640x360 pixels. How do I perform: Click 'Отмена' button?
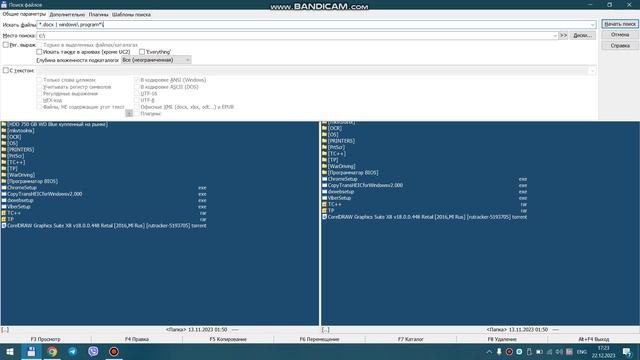coord(620,35)
